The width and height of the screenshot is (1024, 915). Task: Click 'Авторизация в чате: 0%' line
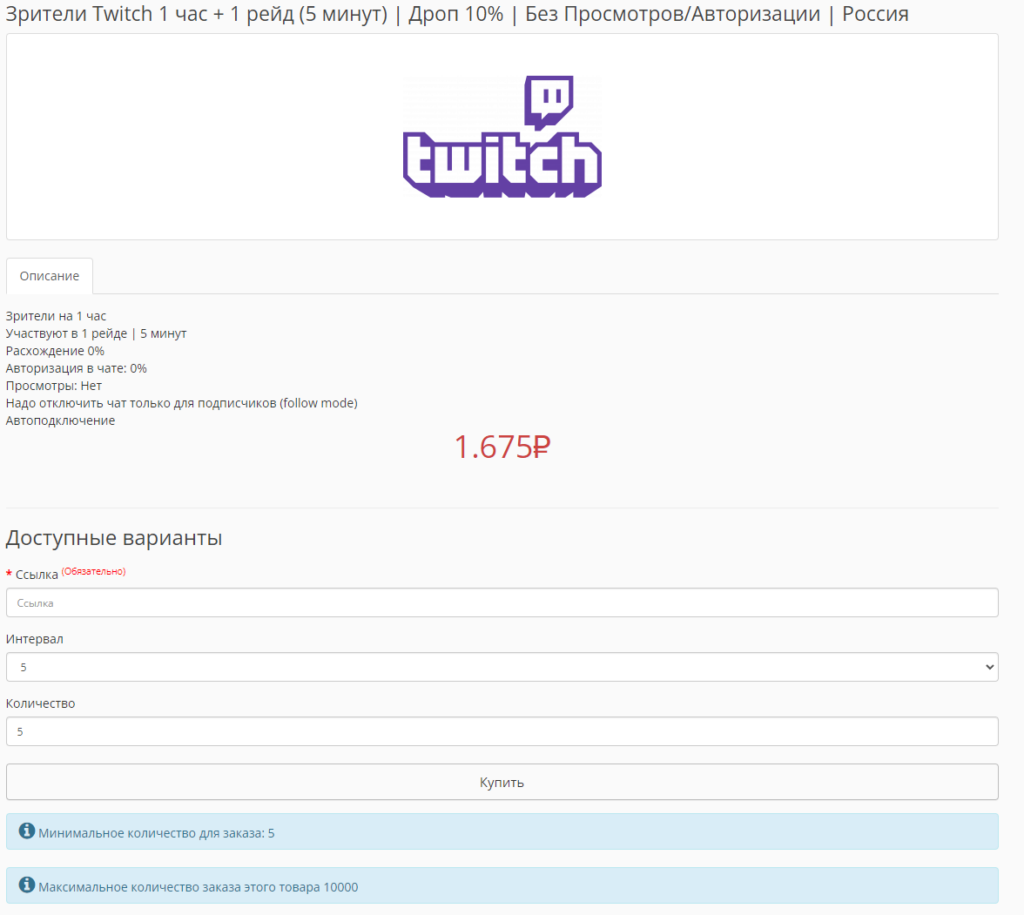click(x=76, y=368)
